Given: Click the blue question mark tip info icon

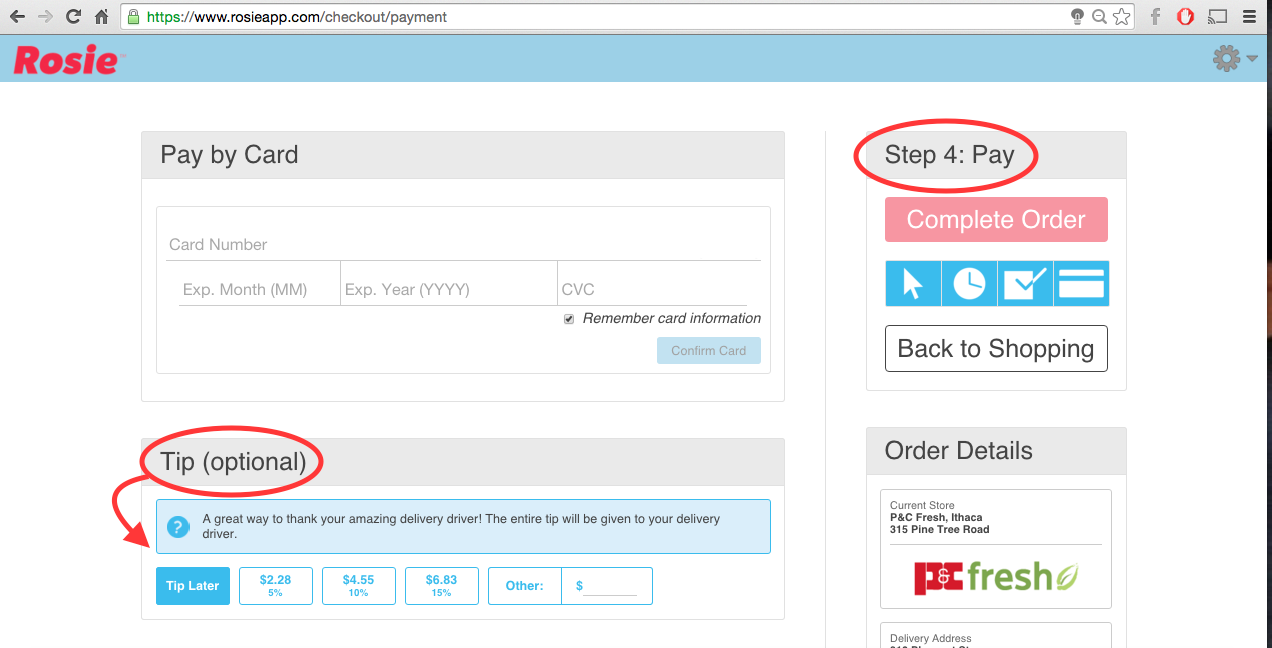Looking at the screenshot, I should click(178, 527).
